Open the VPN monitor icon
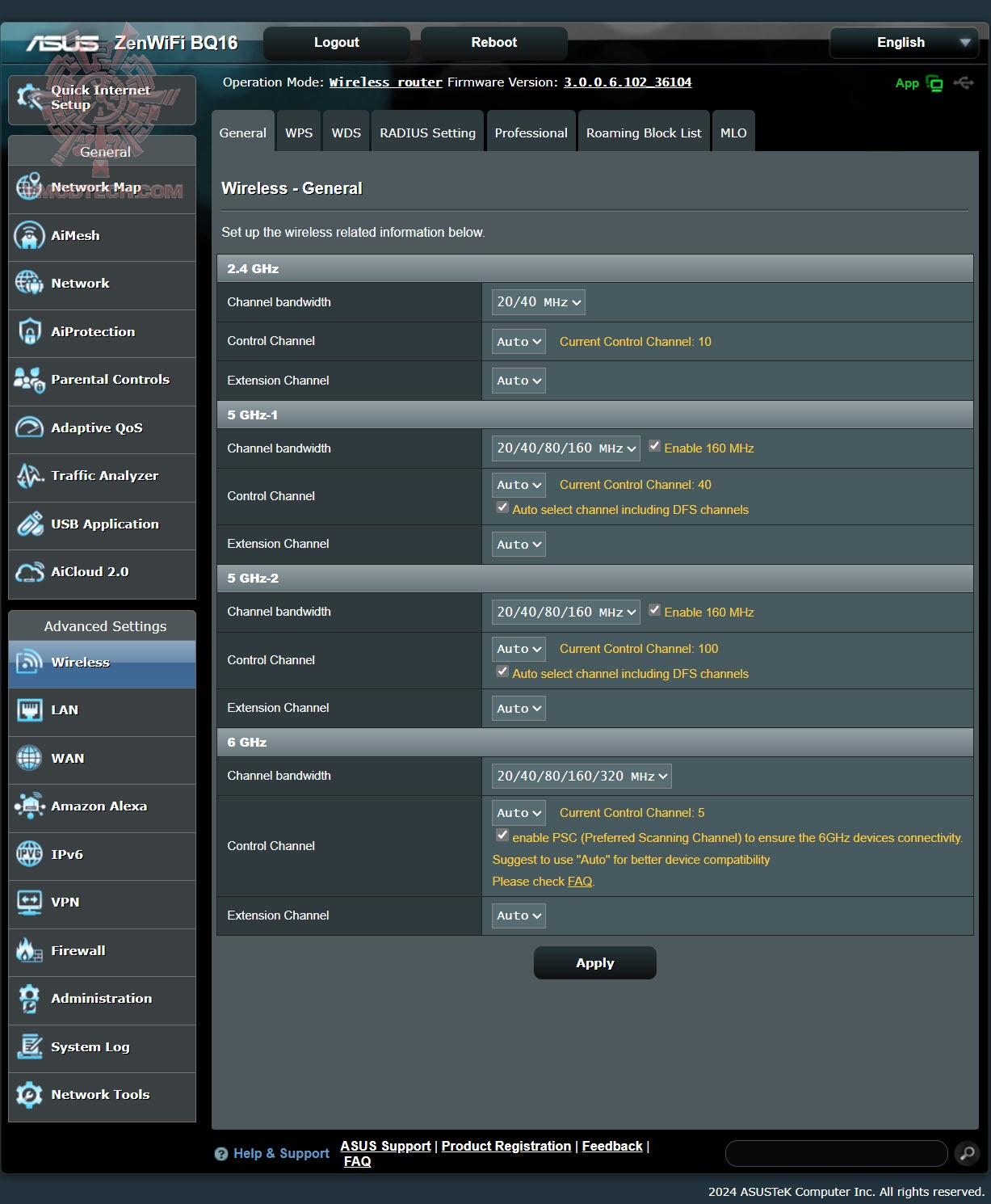 (x=30, y=903)
